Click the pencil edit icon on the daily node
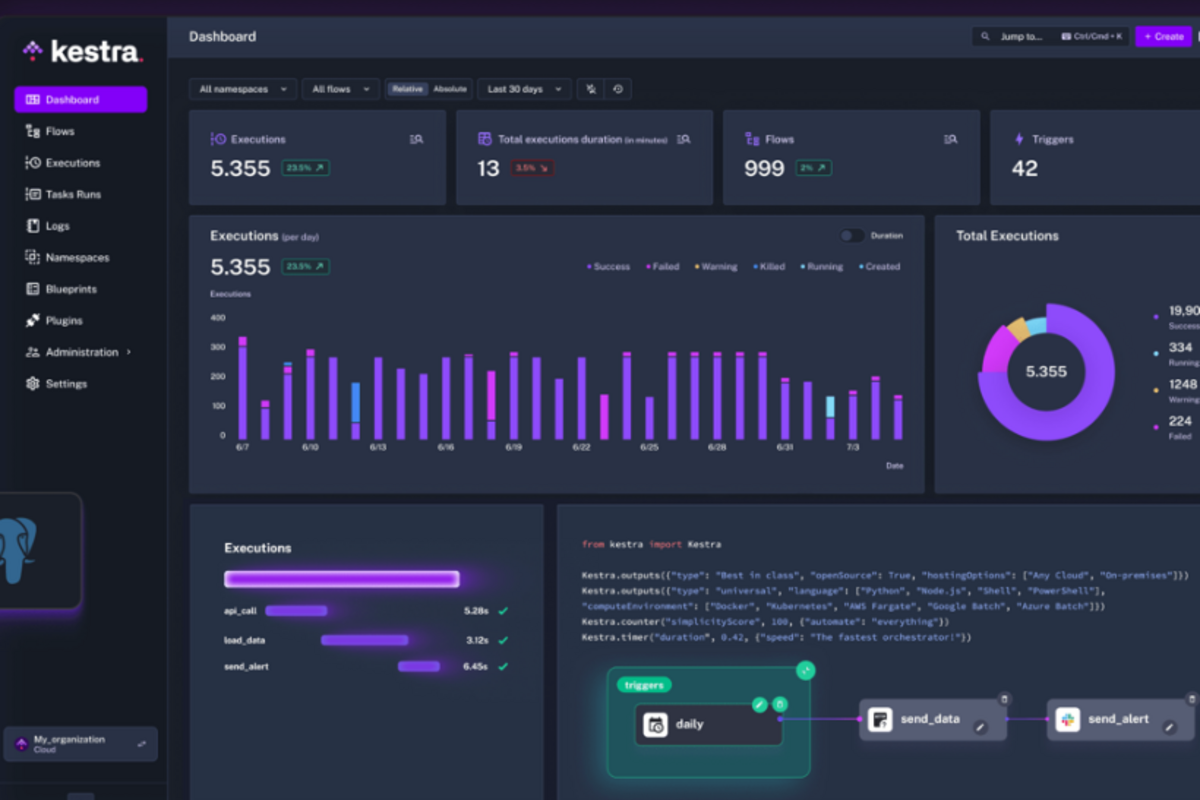This screenshot has height=800, width=1200. 760,705
